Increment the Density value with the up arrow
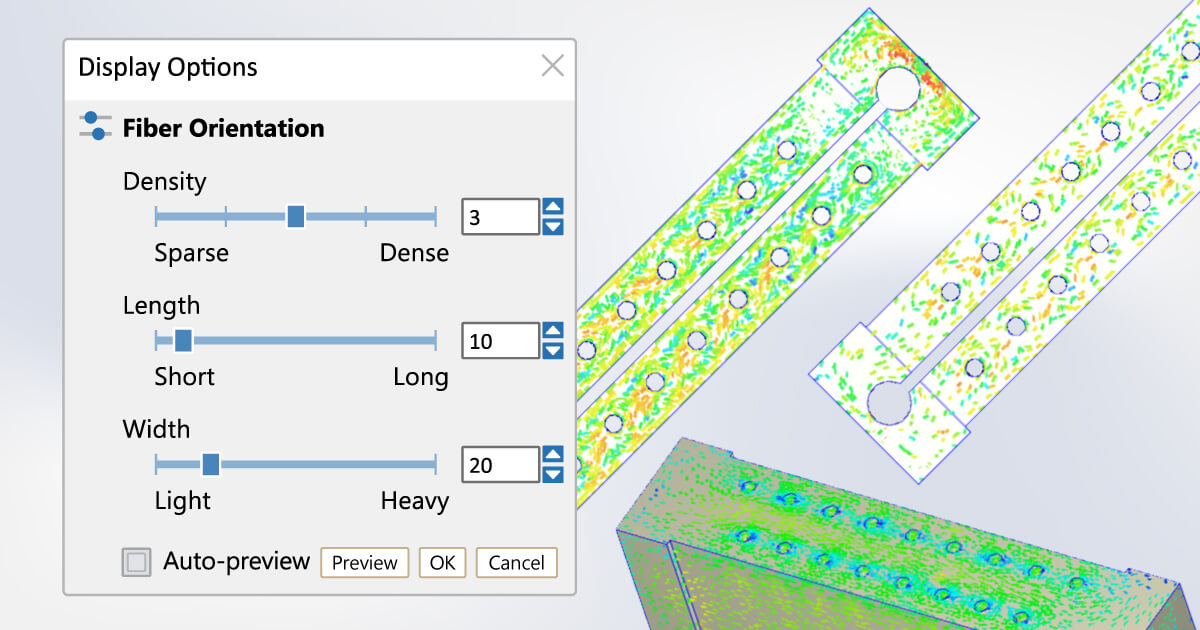The image size is (1200, 630). pos(552,205)
